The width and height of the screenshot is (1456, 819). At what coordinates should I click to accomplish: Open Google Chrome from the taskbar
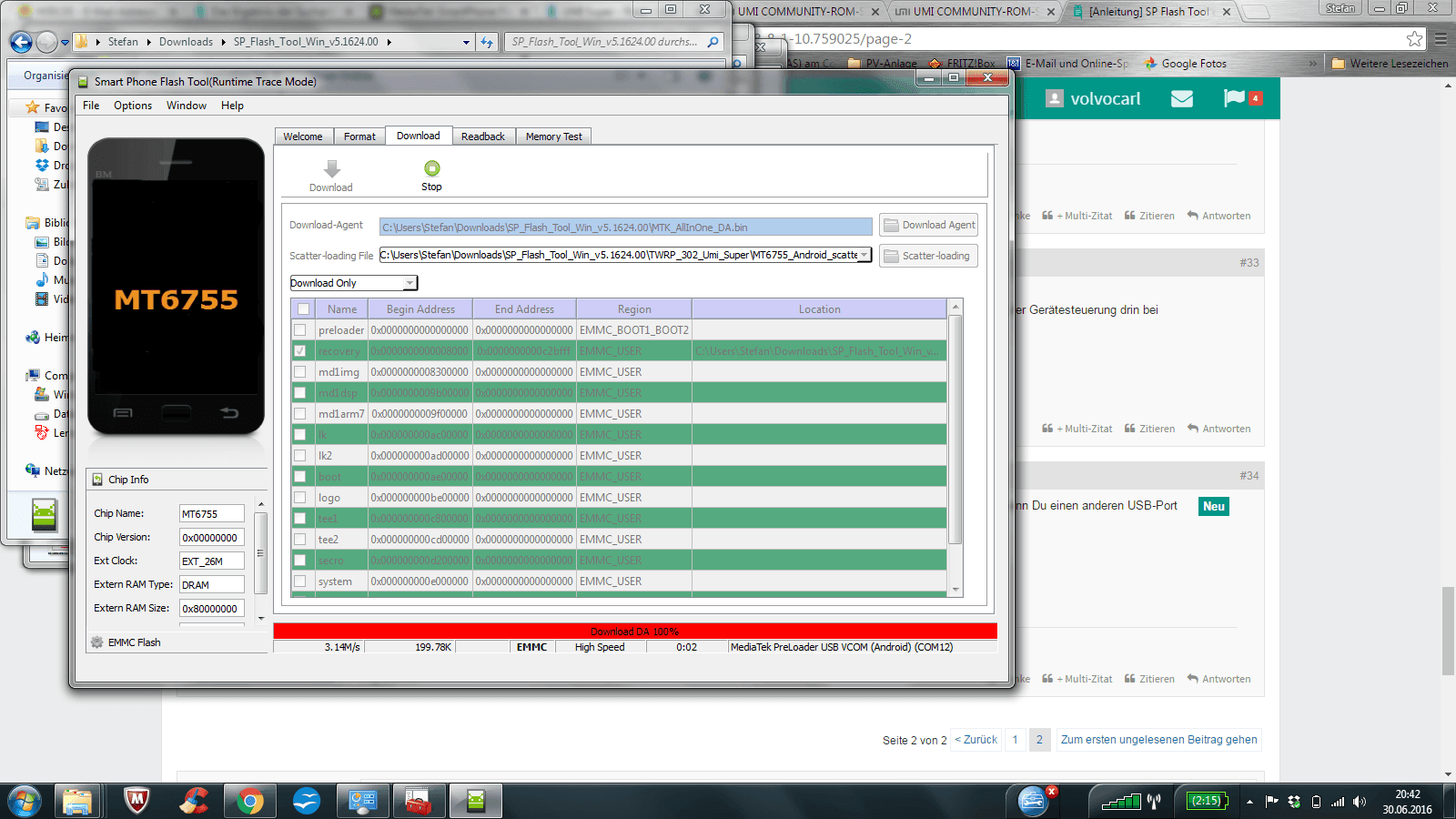(x=249, y=801)
